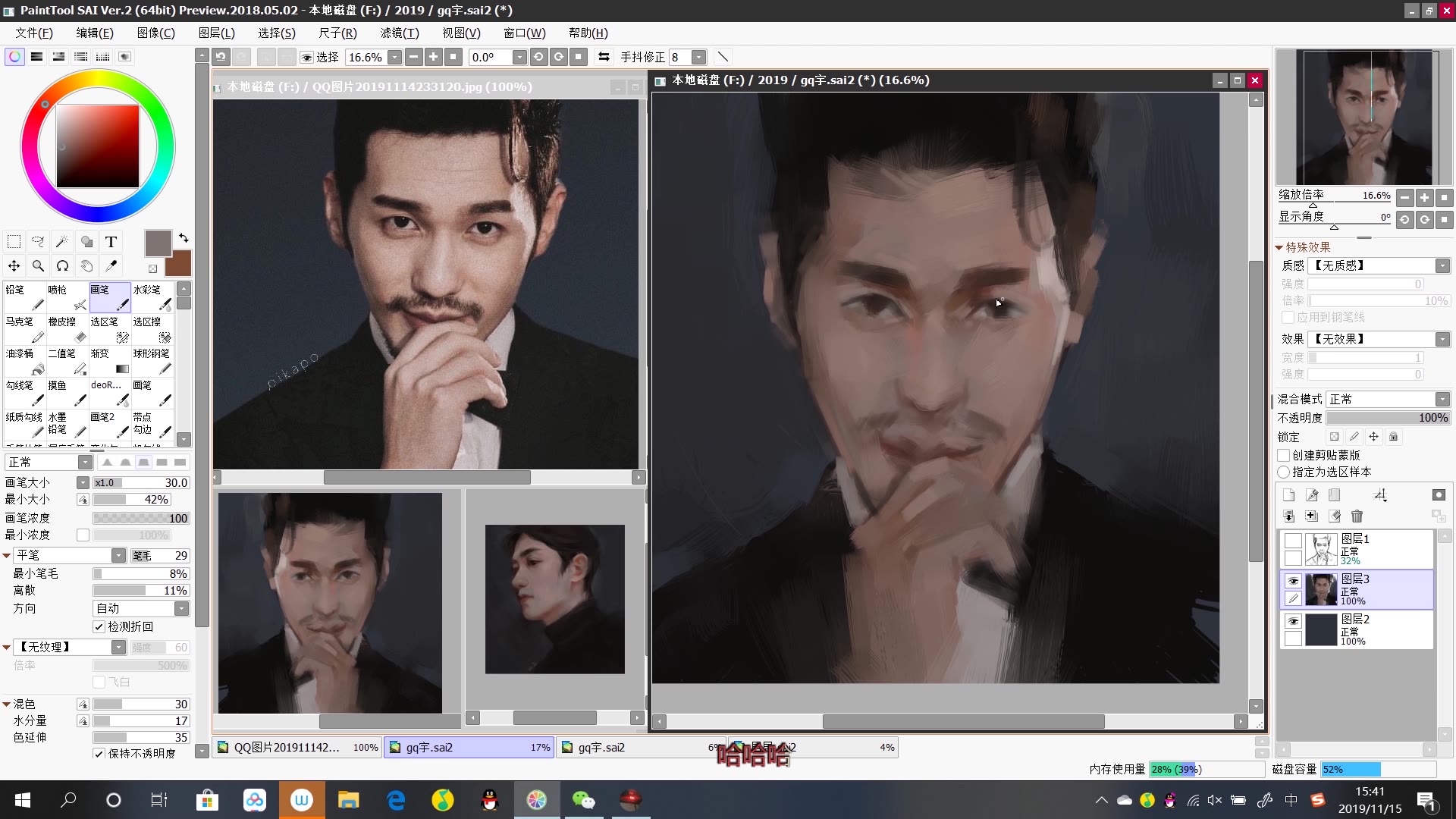The width and height of the screenshot is (1456, 819).
Task: Switch to the QQ图片201911142... document tab
Action: coord(297,747)
